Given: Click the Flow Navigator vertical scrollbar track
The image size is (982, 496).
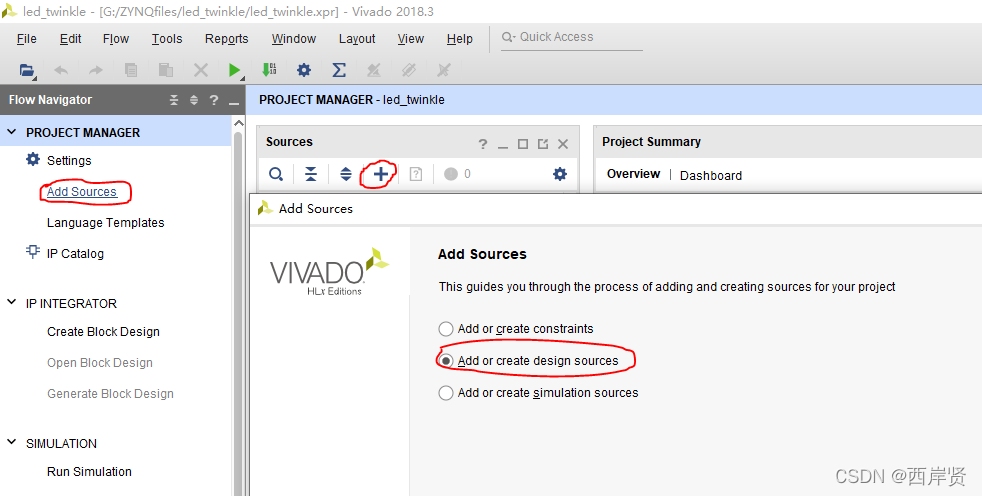Looking at the screenshot, I should (x=238, y=313).
